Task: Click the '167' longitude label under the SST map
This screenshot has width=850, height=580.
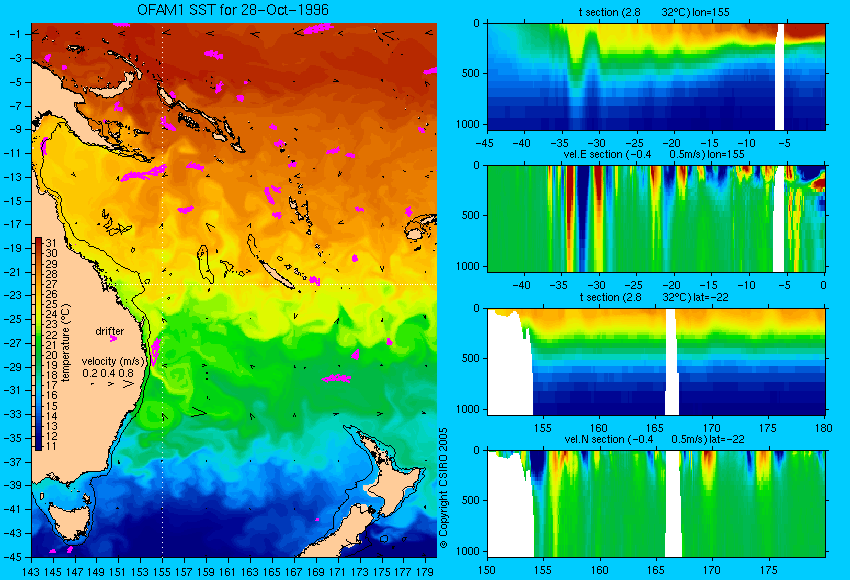Action: pos(294,572)
